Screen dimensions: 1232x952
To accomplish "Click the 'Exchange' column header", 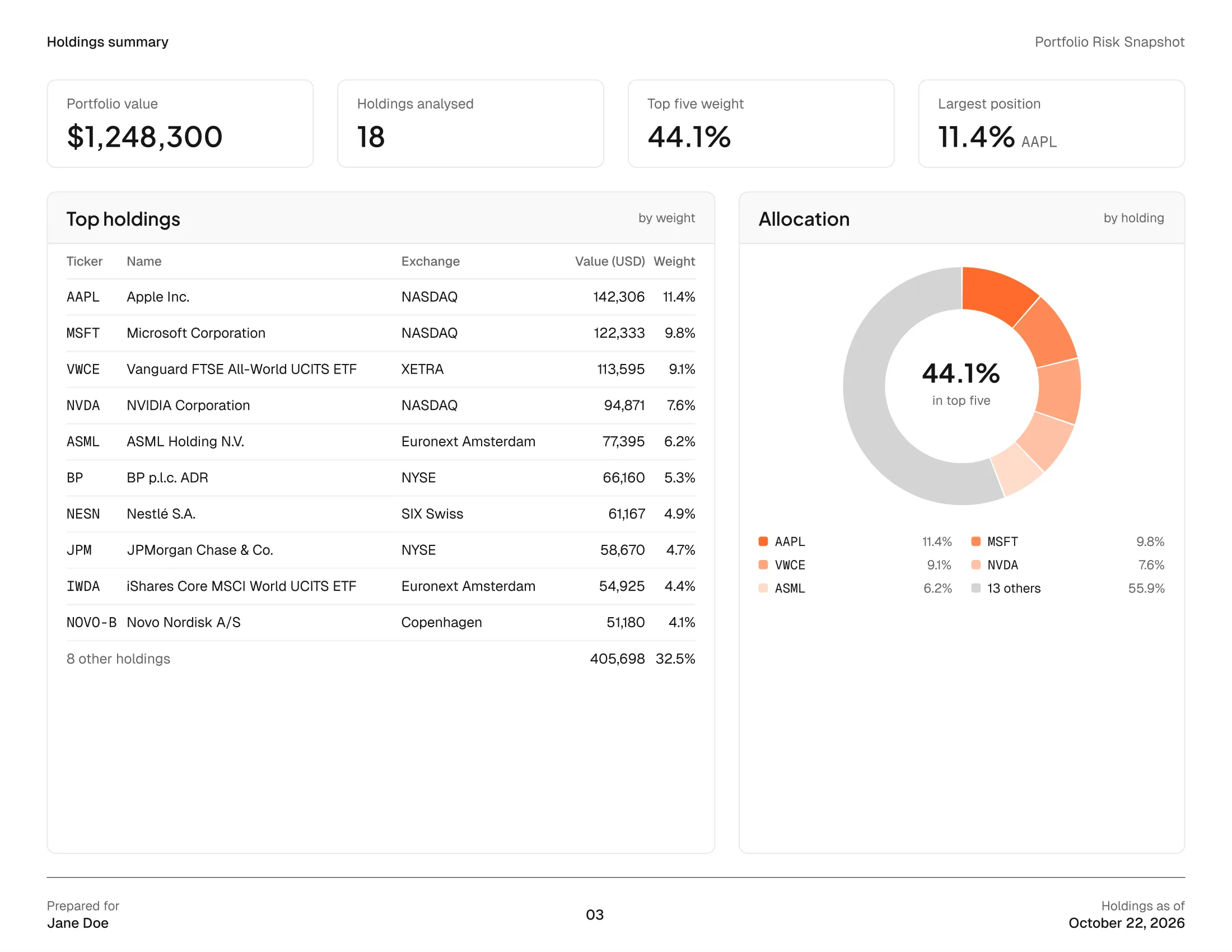I will click(431, 261).
